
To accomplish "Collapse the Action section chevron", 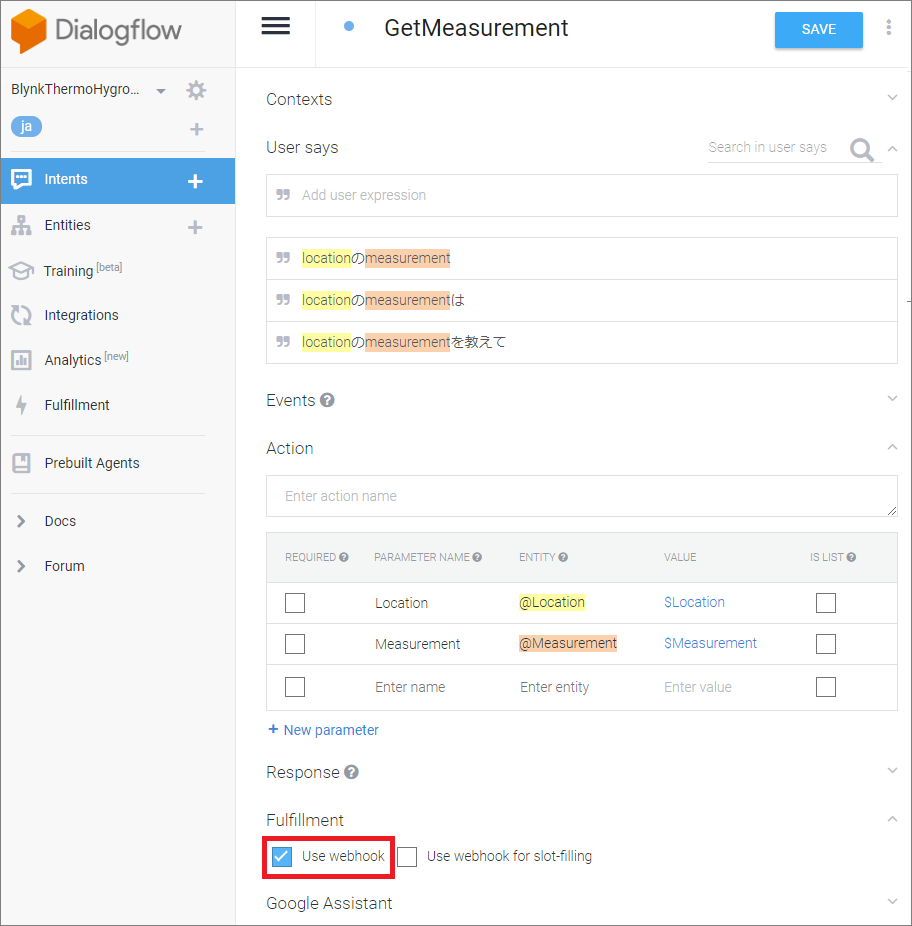I will coord(893,447).
